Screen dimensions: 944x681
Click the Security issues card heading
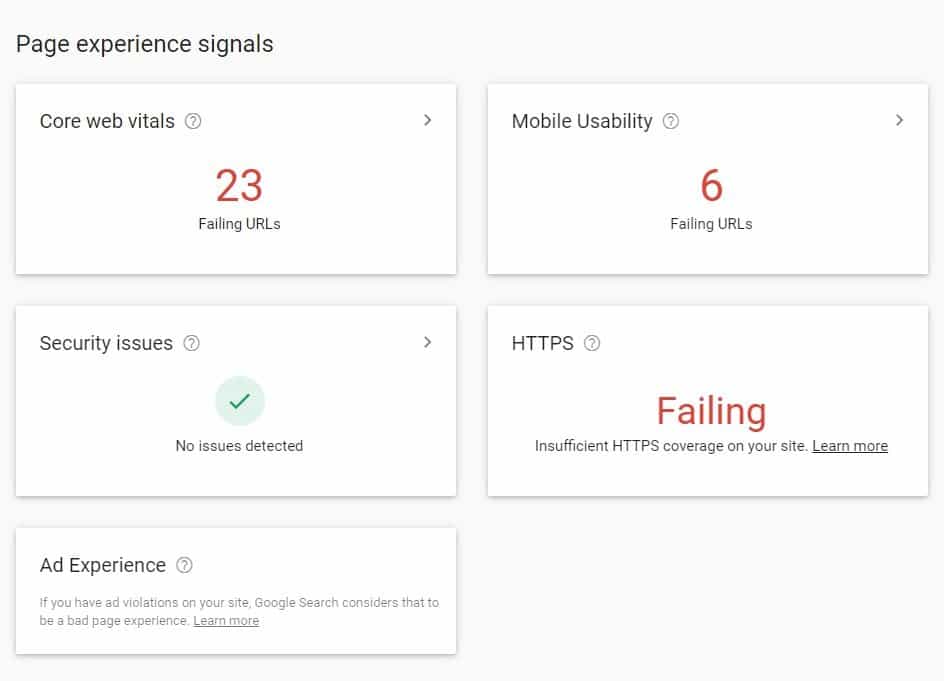[106, 343]
